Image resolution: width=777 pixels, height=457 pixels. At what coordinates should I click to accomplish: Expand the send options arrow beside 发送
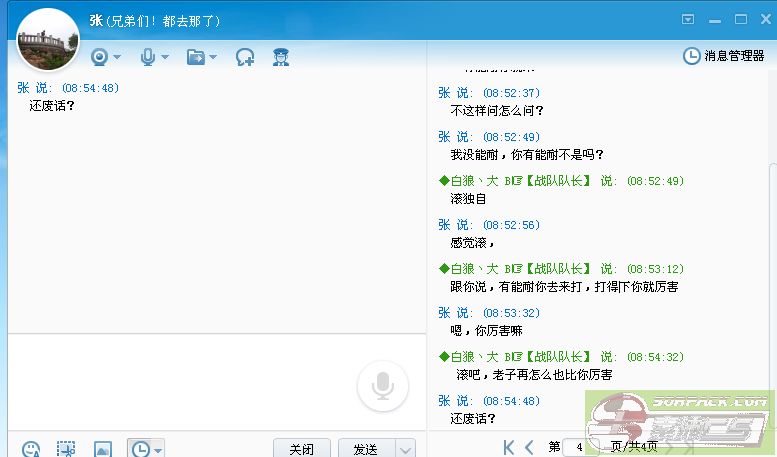[406, 449]
